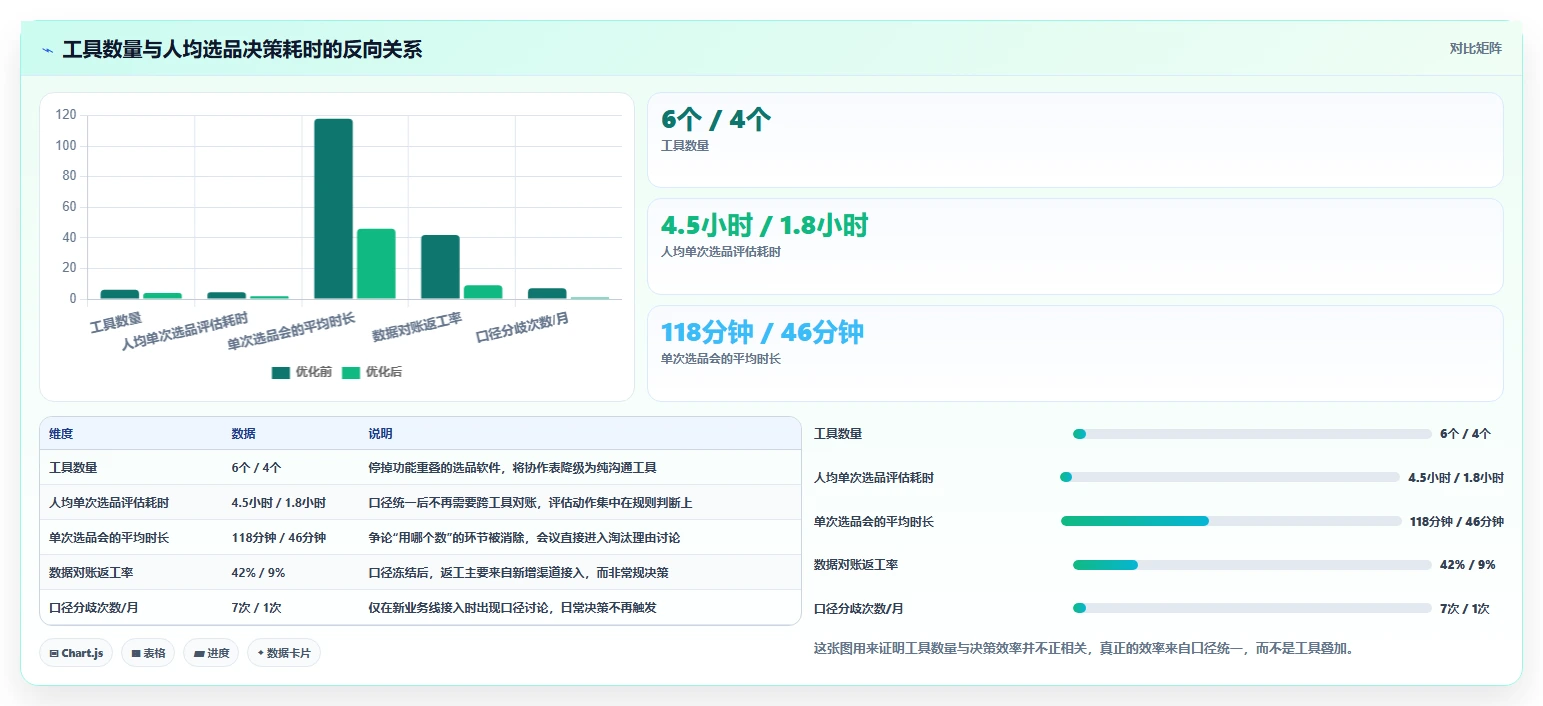Click the Chart.js chip
The height and width of the screenshot is (706, 1543).
76,653
